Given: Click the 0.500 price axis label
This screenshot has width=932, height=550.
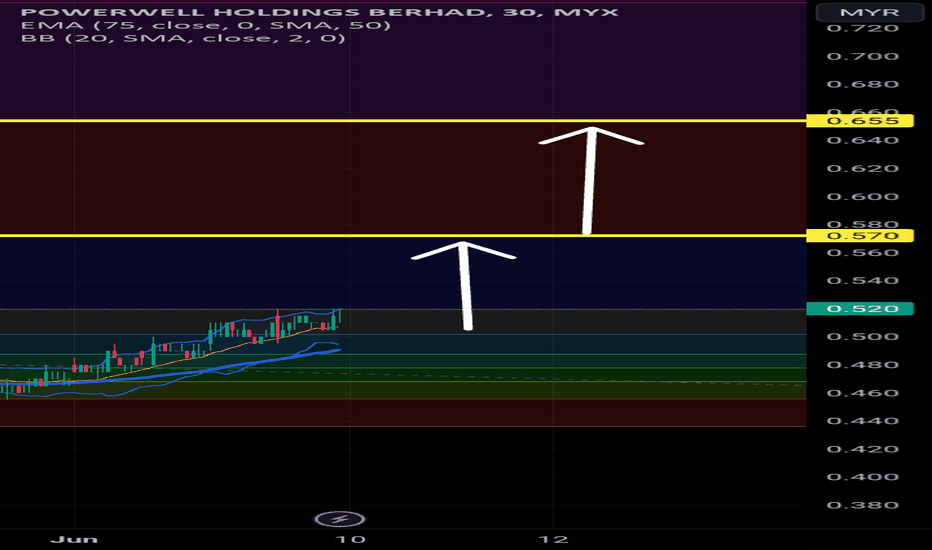Looking at the screenshot, I should (x=862, y=337).
